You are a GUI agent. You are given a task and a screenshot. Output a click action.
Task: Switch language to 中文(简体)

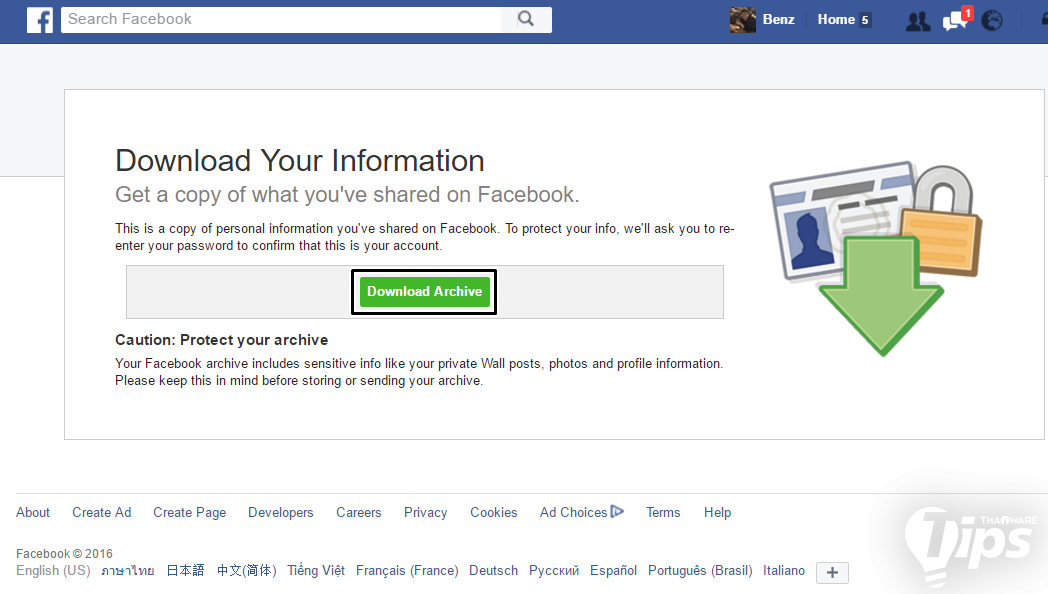(247, 571)
